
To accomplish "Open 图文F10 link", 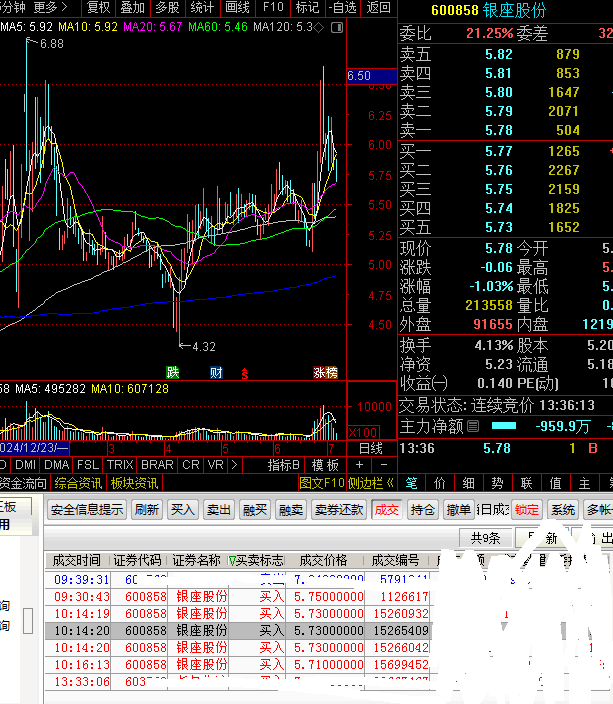I will (322, 483).
